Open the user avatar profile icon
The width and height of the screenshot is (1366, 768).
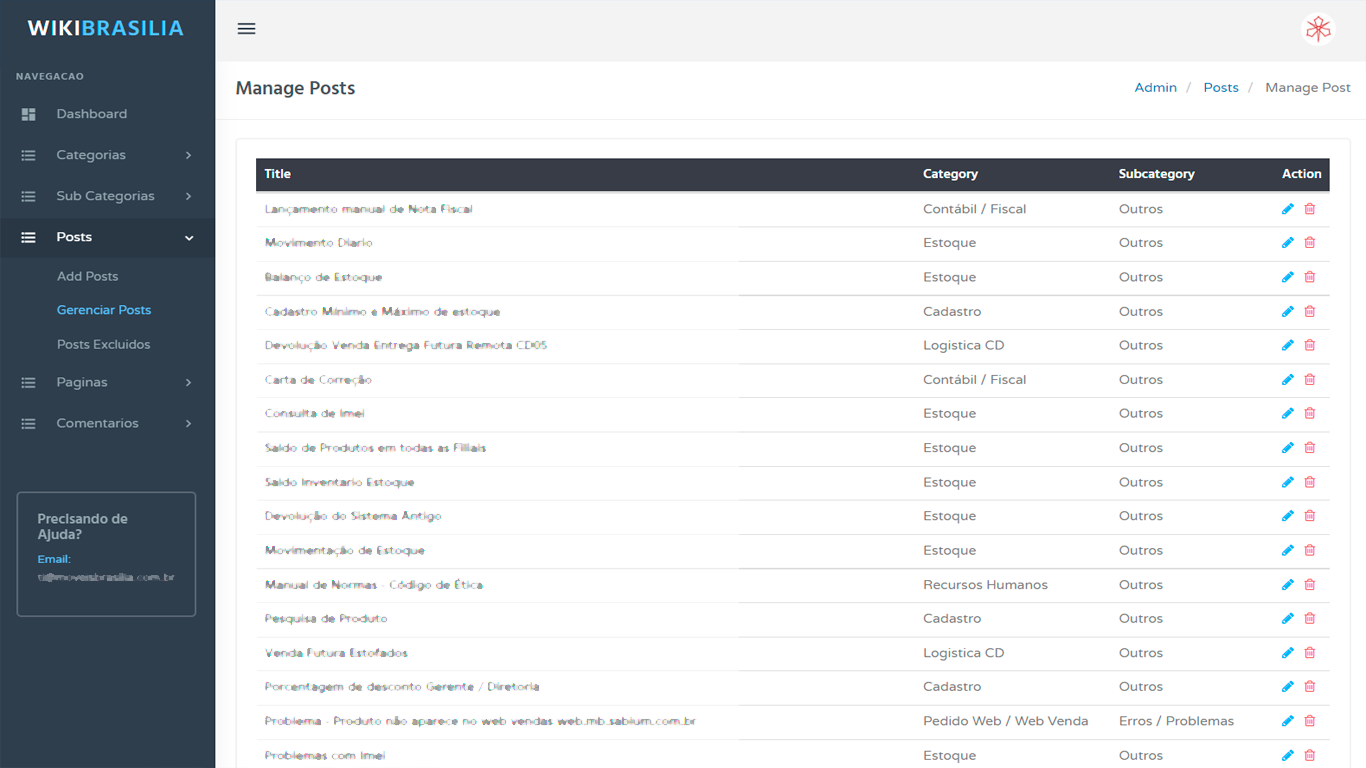pos(1318,29)
